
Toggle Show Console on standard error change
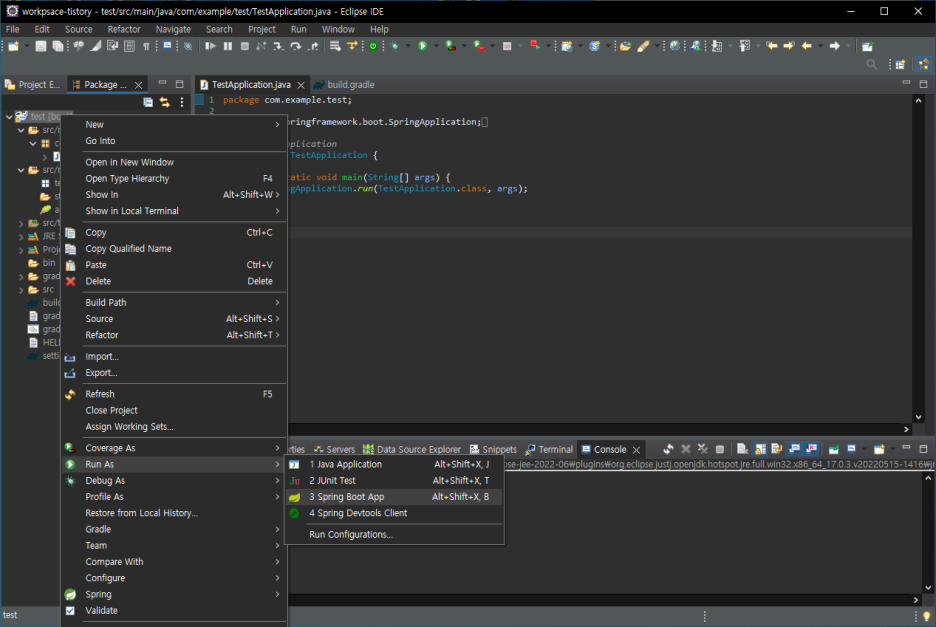click(x=811, y=449)
